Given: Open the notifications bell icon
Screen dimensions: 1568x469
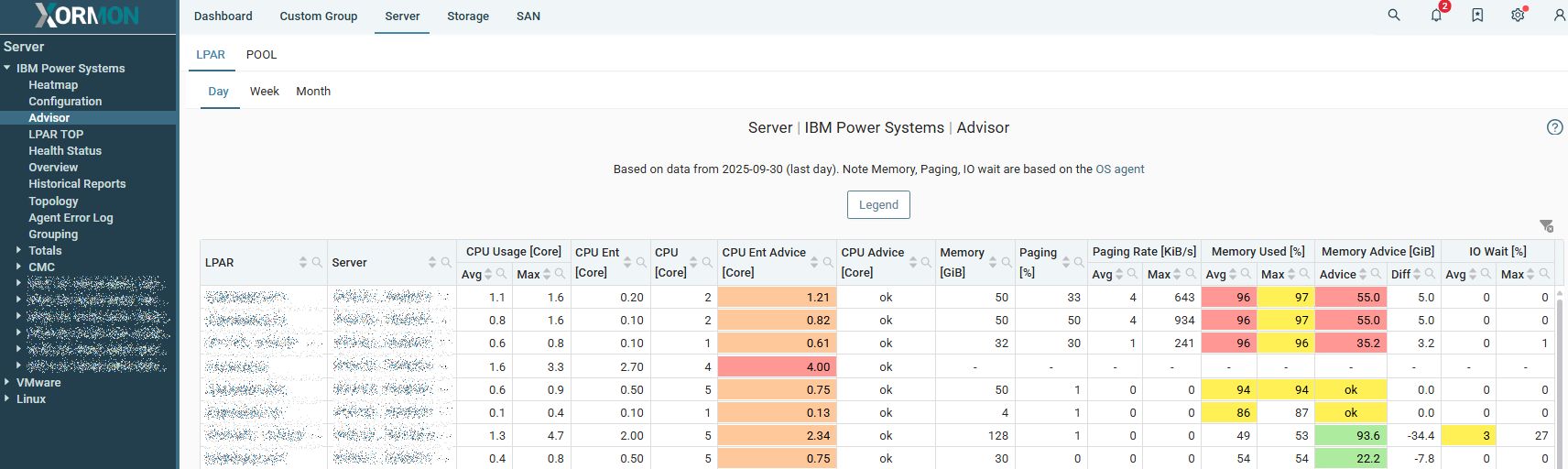Looking at the screenshot, I should [1436, 16].
